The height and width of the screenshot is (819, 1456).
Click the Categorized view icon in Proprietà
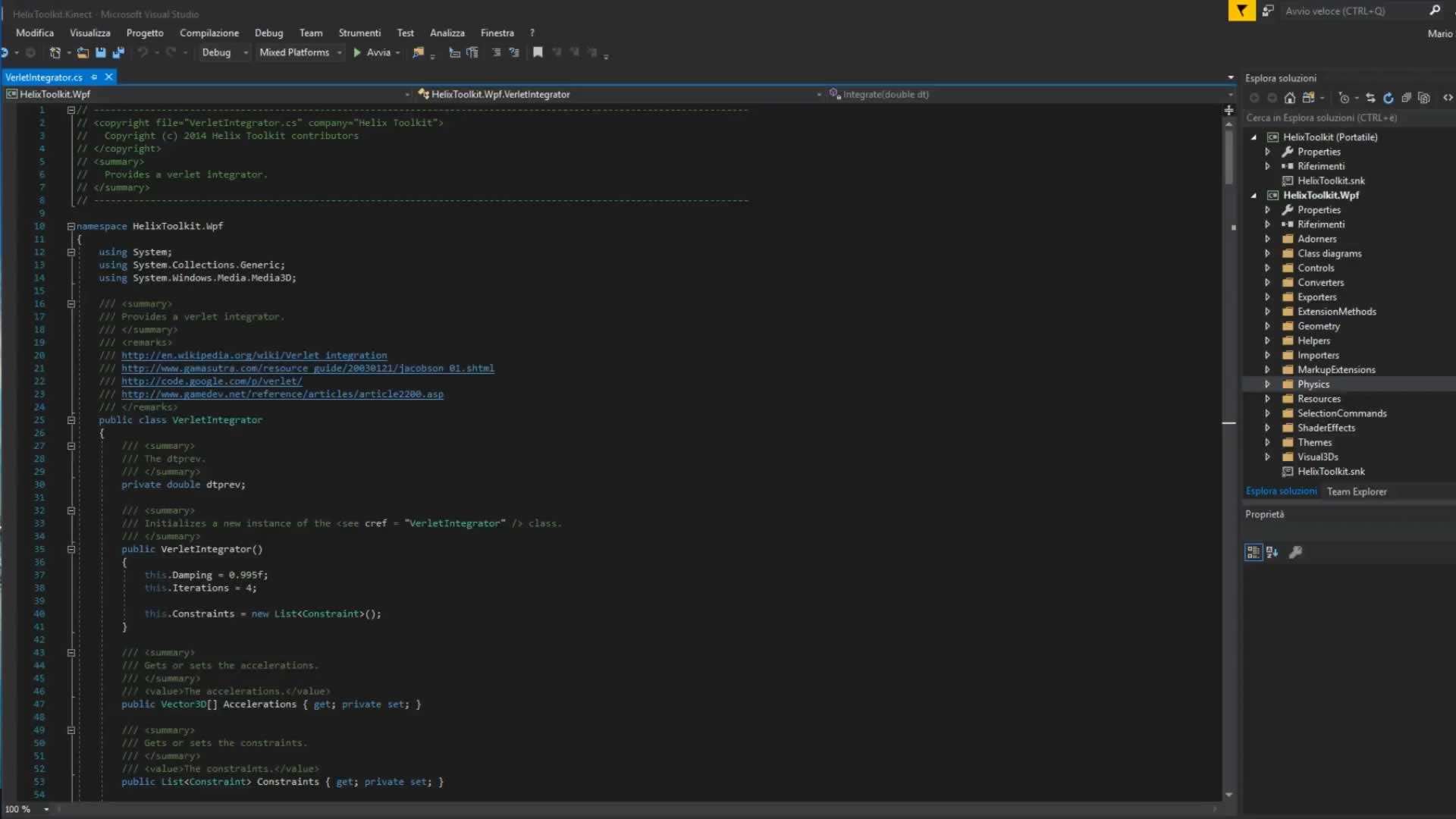[x=1254, y=552]
